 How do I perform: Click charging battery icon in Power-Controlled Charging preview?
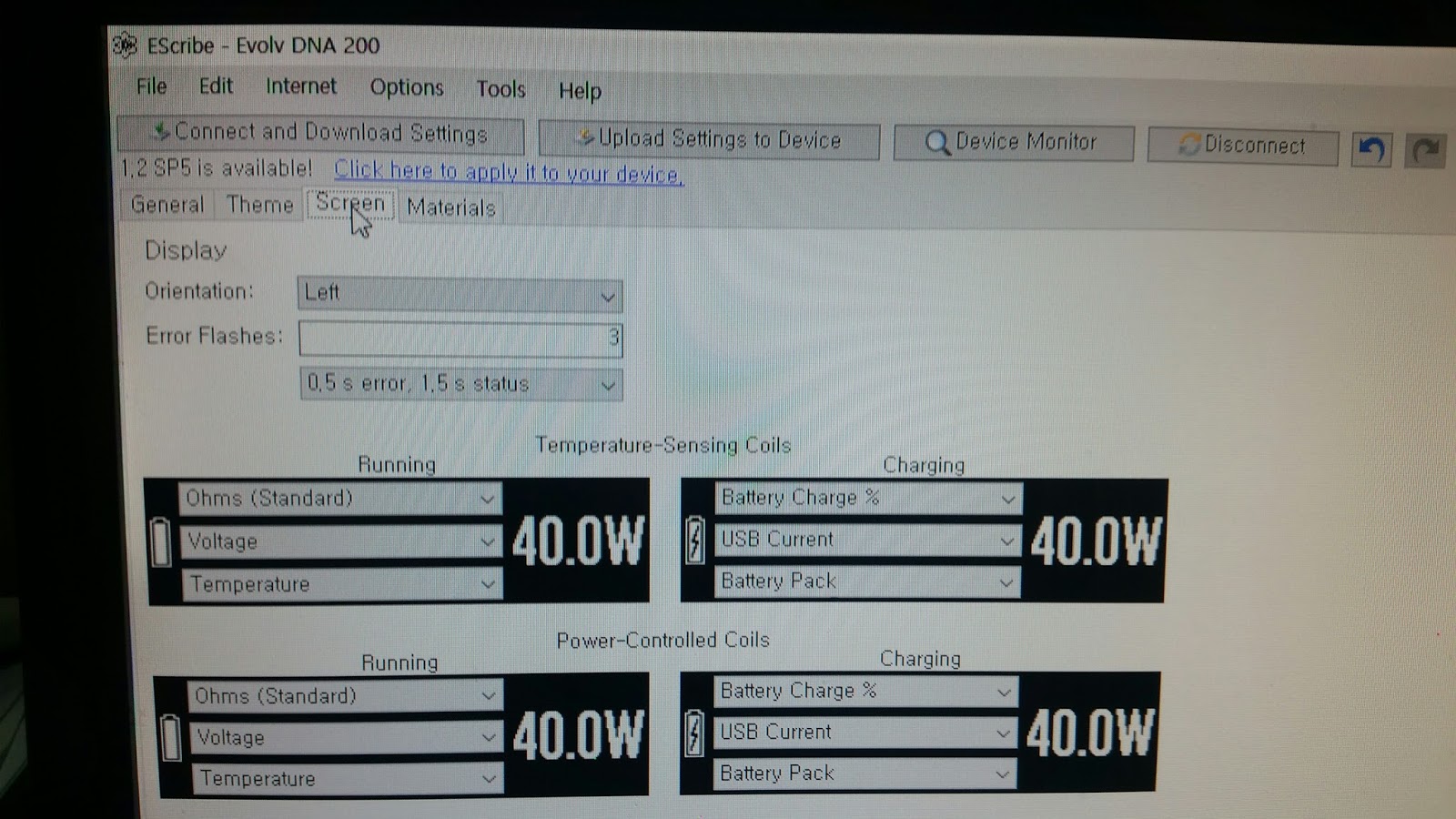694,733
